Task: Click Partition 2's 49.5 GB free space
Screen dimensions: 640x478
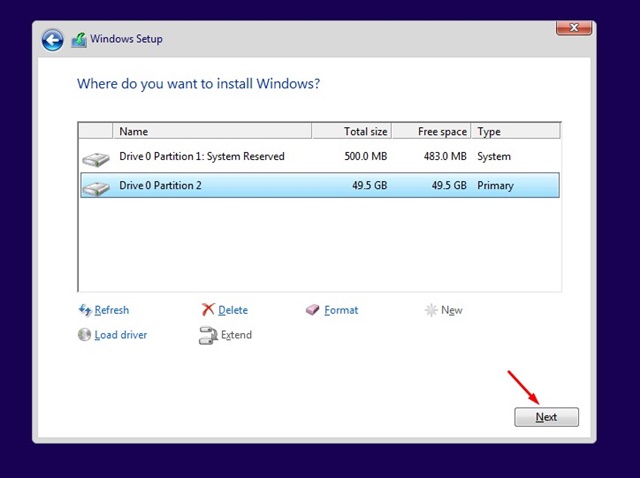Action: [449, 186]
